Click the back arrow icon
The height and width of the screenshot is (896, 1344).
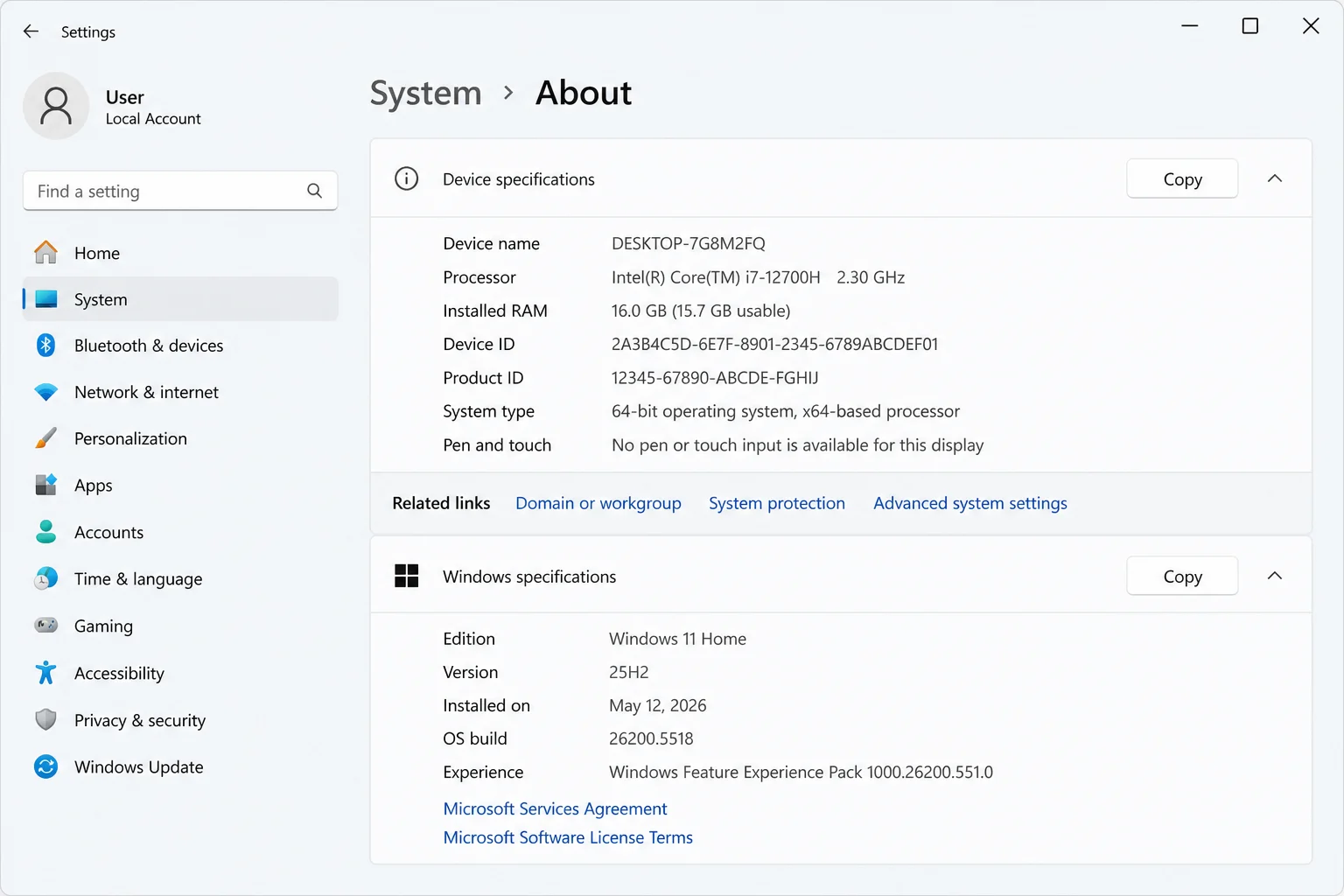coord(31,31)
